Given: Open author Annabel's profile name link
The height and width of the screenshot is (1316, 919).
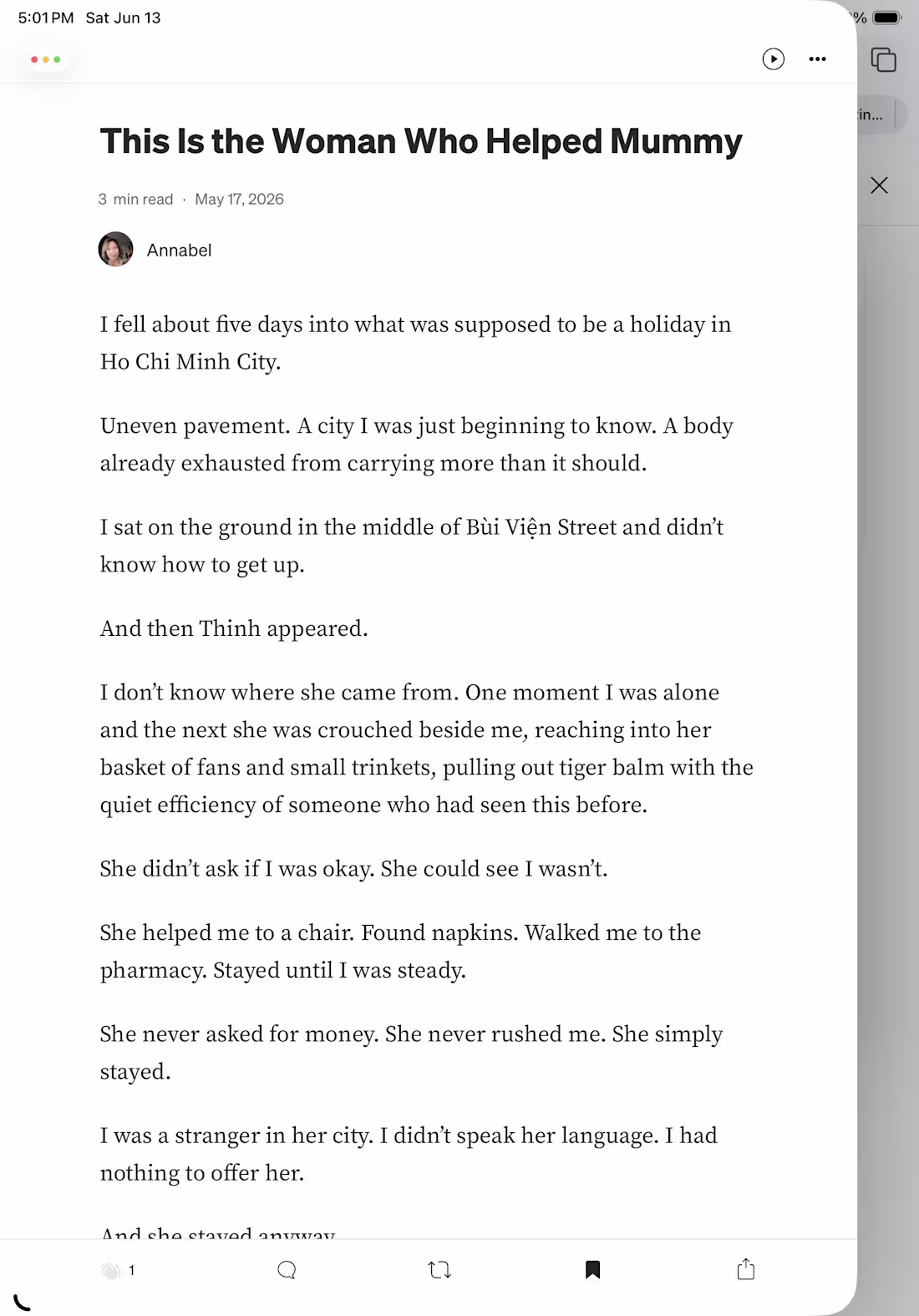Looking at the screenshot, I should pyautogui.click(x=179, y=250).
